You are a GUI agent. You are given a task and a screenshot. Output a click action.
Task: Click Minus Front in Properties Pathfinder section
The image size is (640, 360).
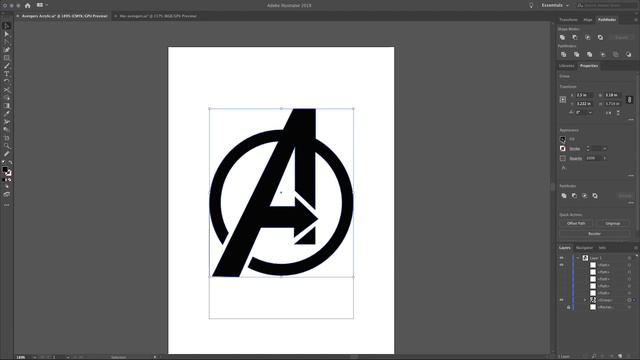pyautogui.click(x=574, y=196)
